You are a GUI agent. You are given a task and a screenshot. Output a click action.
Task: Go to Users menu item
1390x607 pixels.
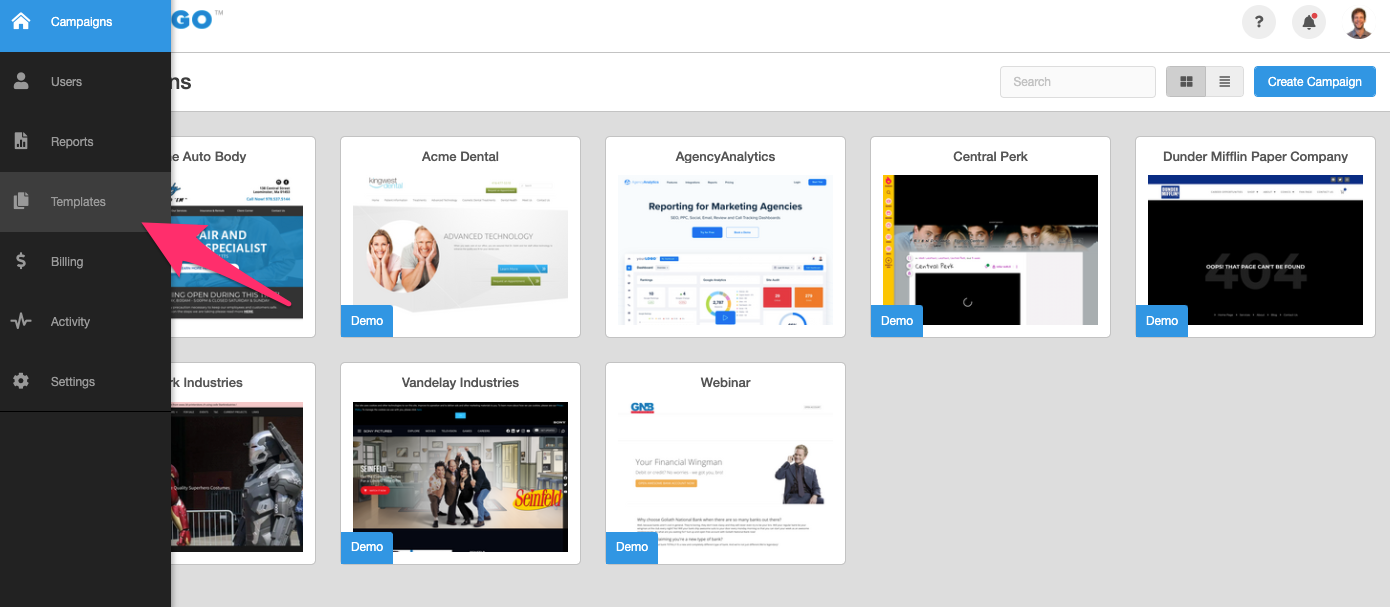coord(85,82)
